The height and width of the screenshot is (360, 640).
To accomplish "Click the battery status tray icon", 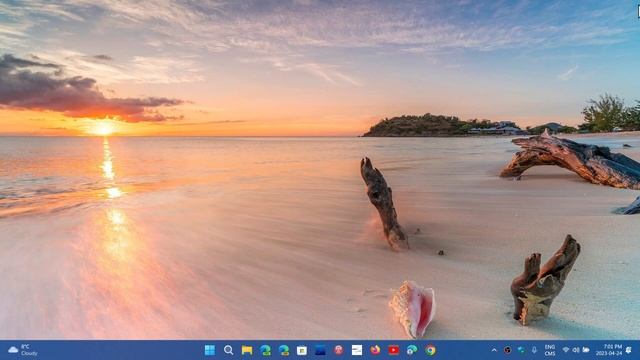I will coord(586,350).
